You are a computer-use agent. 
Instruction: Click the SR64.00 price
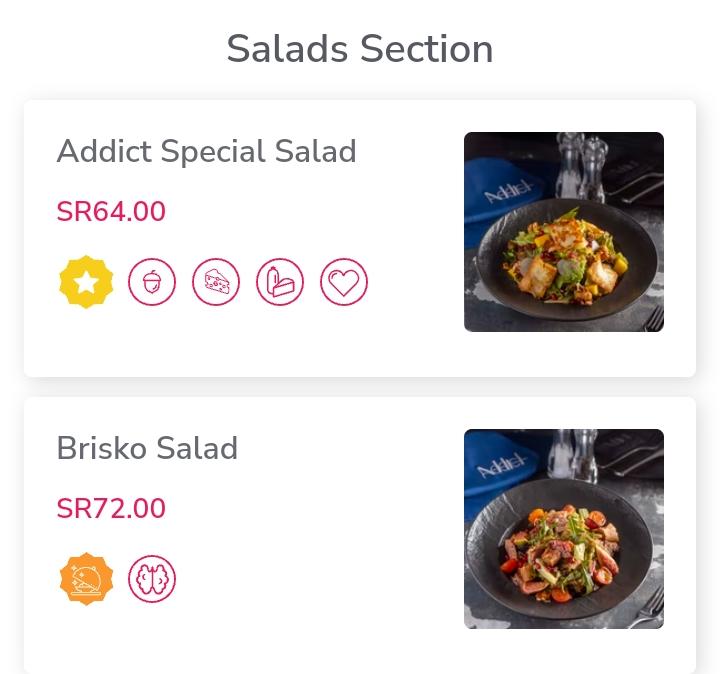point(111,211)
